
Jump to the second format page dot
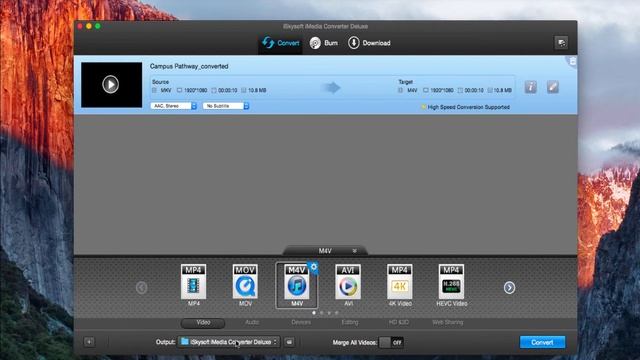[x=322, y=313]
